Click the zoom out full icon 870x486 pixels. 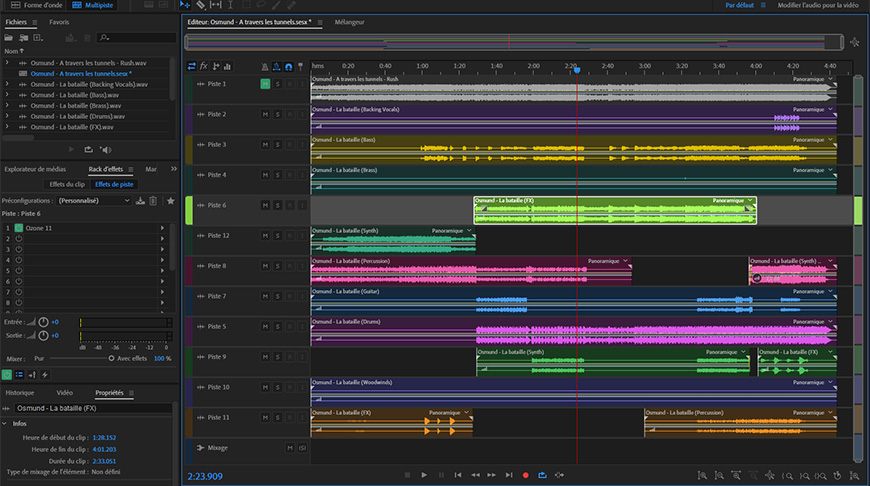pos(770,475)
